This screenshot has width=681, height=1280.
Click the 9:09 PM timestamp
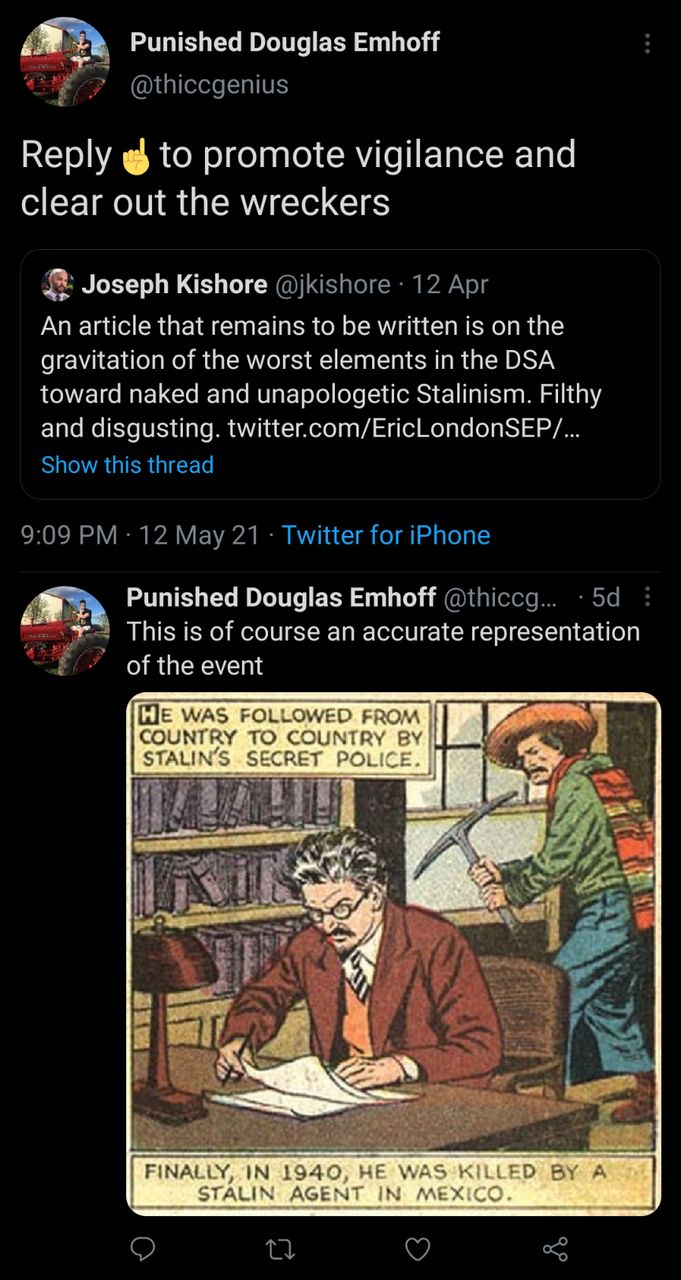(68, 535)
